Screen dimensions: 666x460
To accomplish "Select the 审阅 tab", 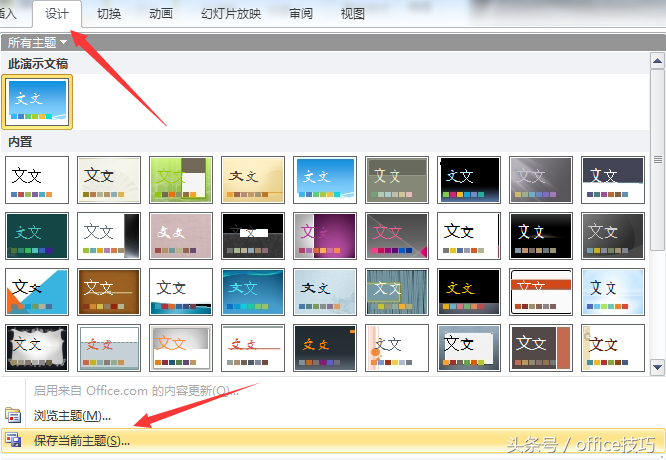I will pyautogui.click(x=301, y=14).
